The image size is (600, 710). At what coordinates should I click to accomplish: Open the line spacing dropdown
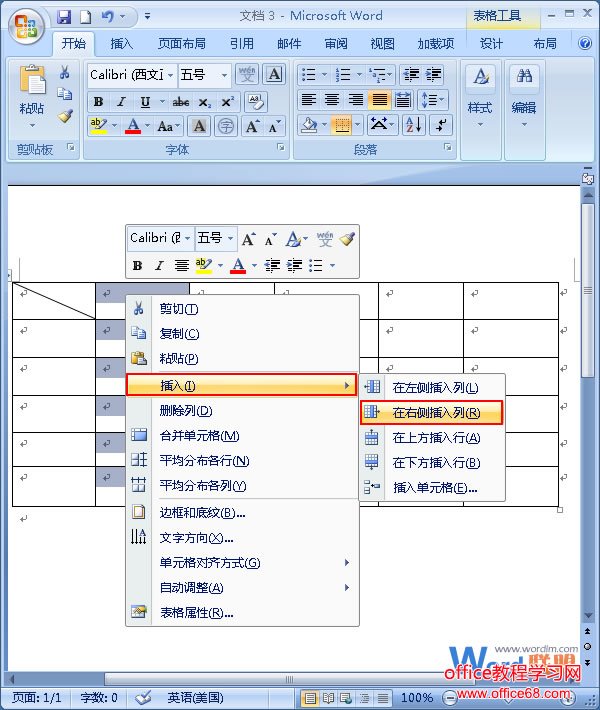(433, 100)
